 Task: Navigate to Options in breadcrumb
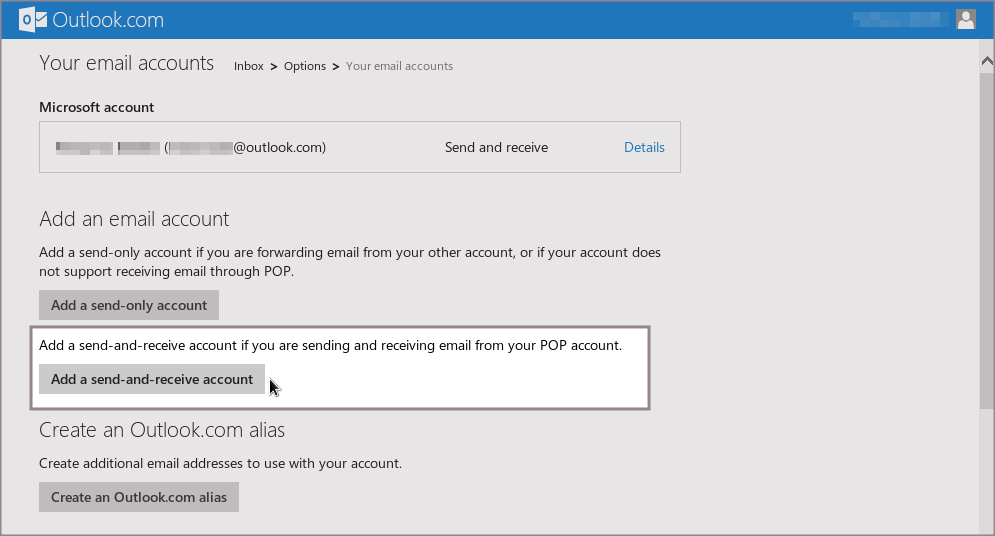coord(304,66)
